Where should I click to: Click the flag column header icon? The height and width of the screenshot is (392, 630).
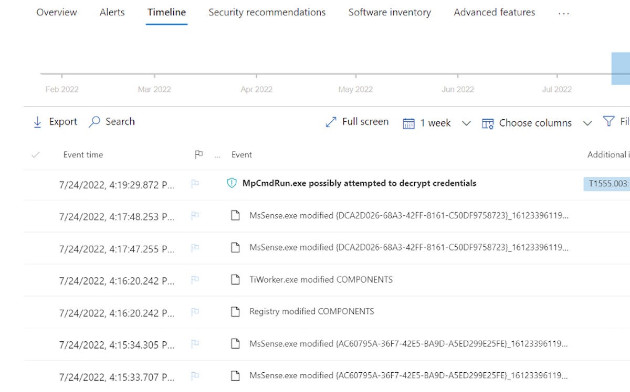198,155
